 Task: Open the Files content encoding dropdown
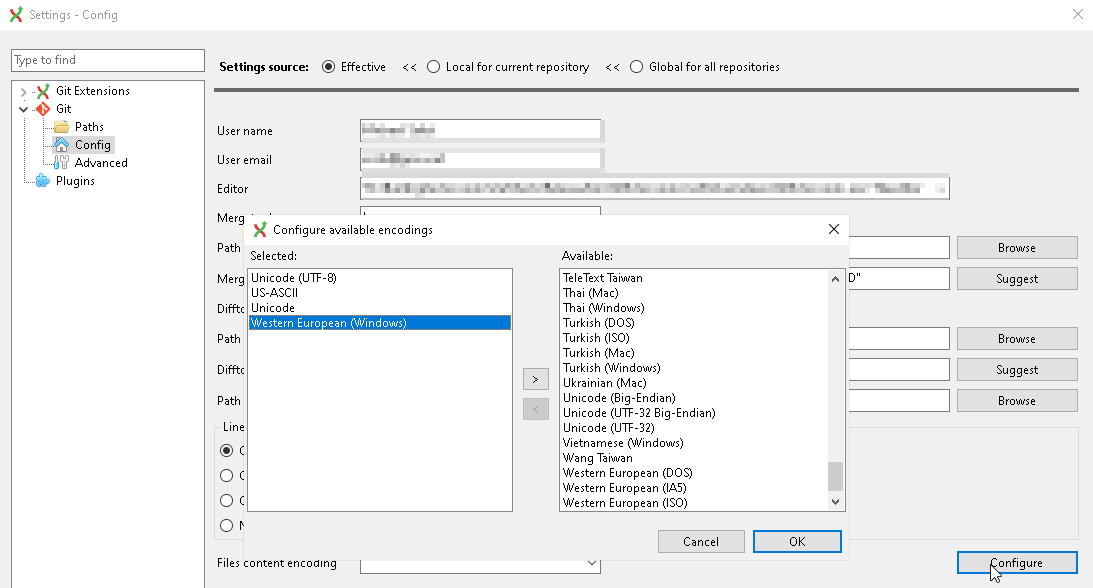590,563
